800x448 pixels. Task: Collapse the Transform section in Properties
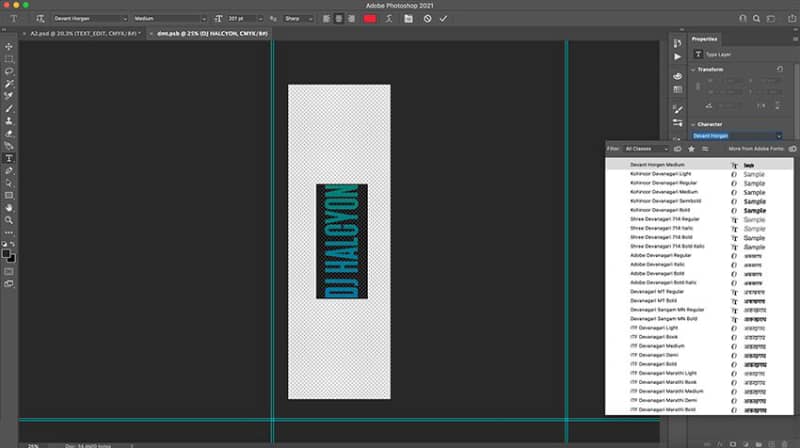point(693,69)
